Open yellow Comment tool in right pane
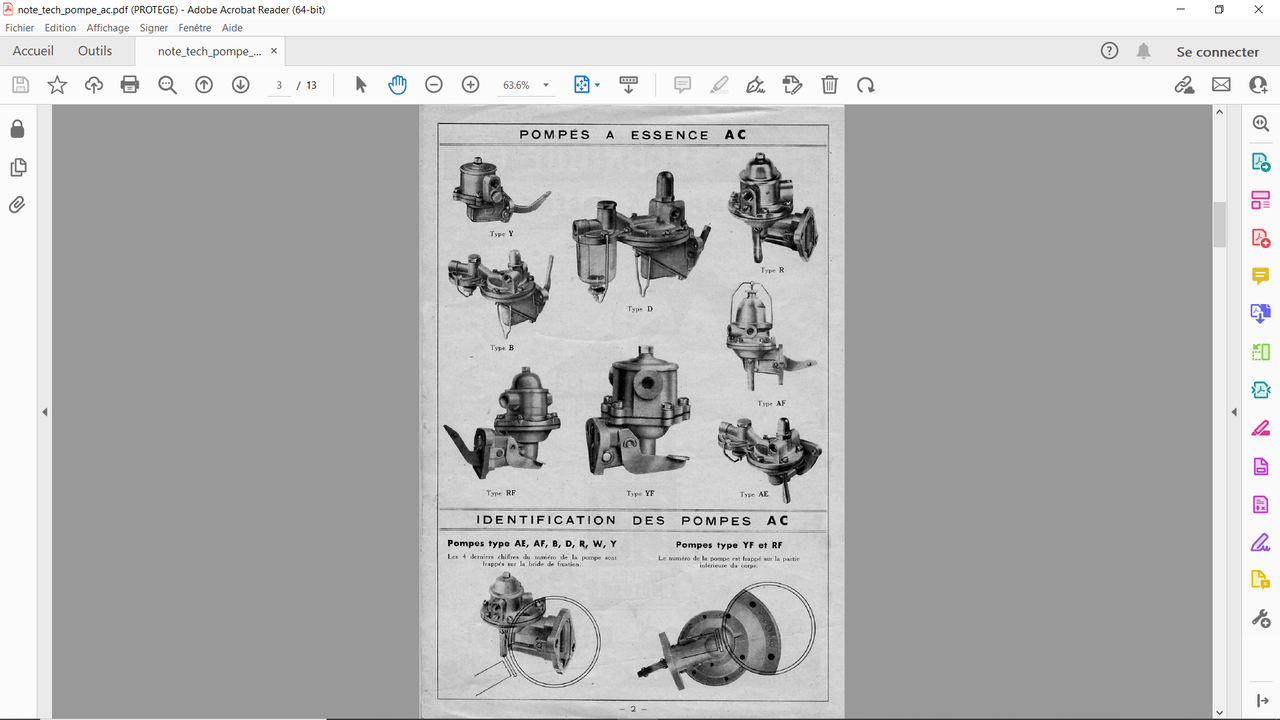Screen dimensions: 1280x720 (x=1261, y=276)
